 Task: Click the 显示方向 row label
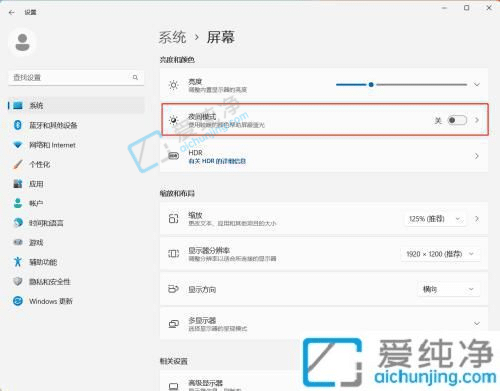pyautogui.click(x=202, y=289)
